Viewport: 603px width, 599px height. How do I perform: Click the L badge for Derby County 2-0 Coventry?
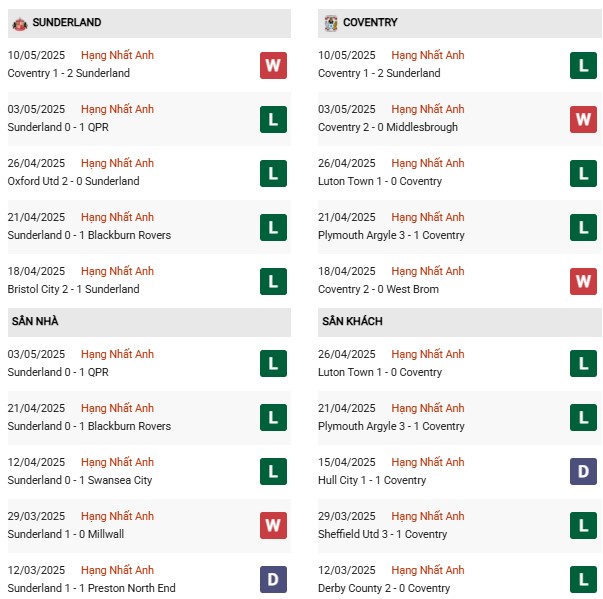coord(583,579)
